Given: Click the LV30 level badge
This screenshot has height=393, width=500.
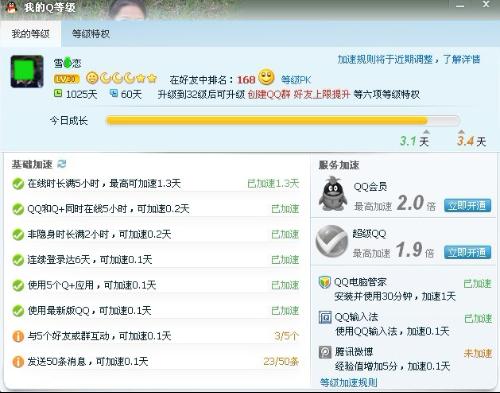Looking at the screenshot, I should [x=66, y=79].
